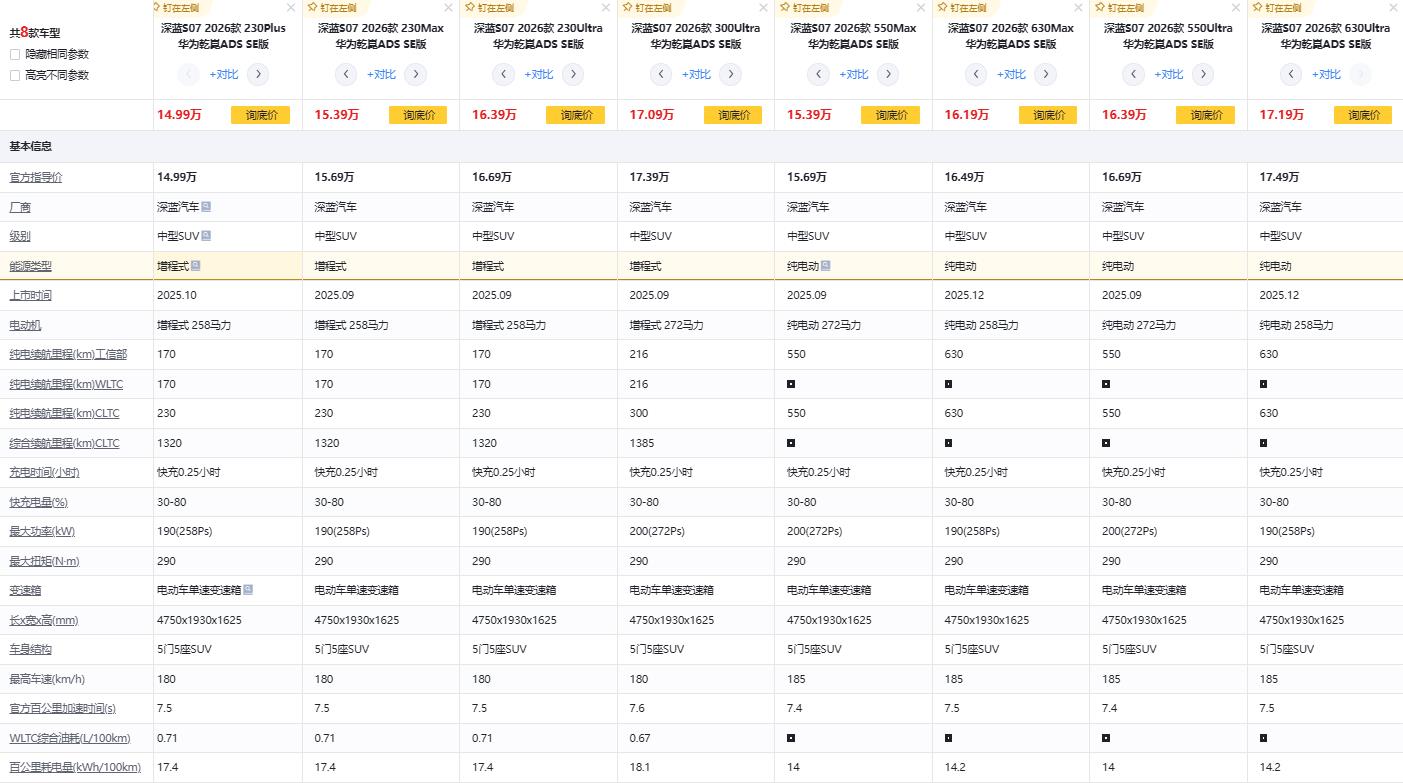This screenshot has width=1403, height=783.
Task: Add 230Ultra model via +对比 link
Action: coord(538,74)
